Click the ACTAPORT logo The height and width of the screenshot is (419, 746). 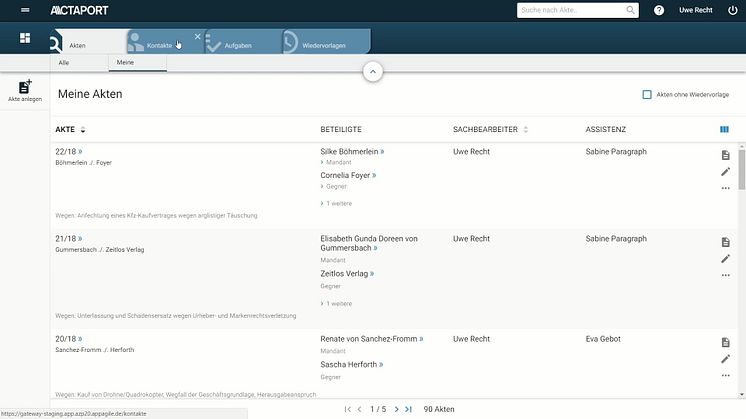(79, 10)
